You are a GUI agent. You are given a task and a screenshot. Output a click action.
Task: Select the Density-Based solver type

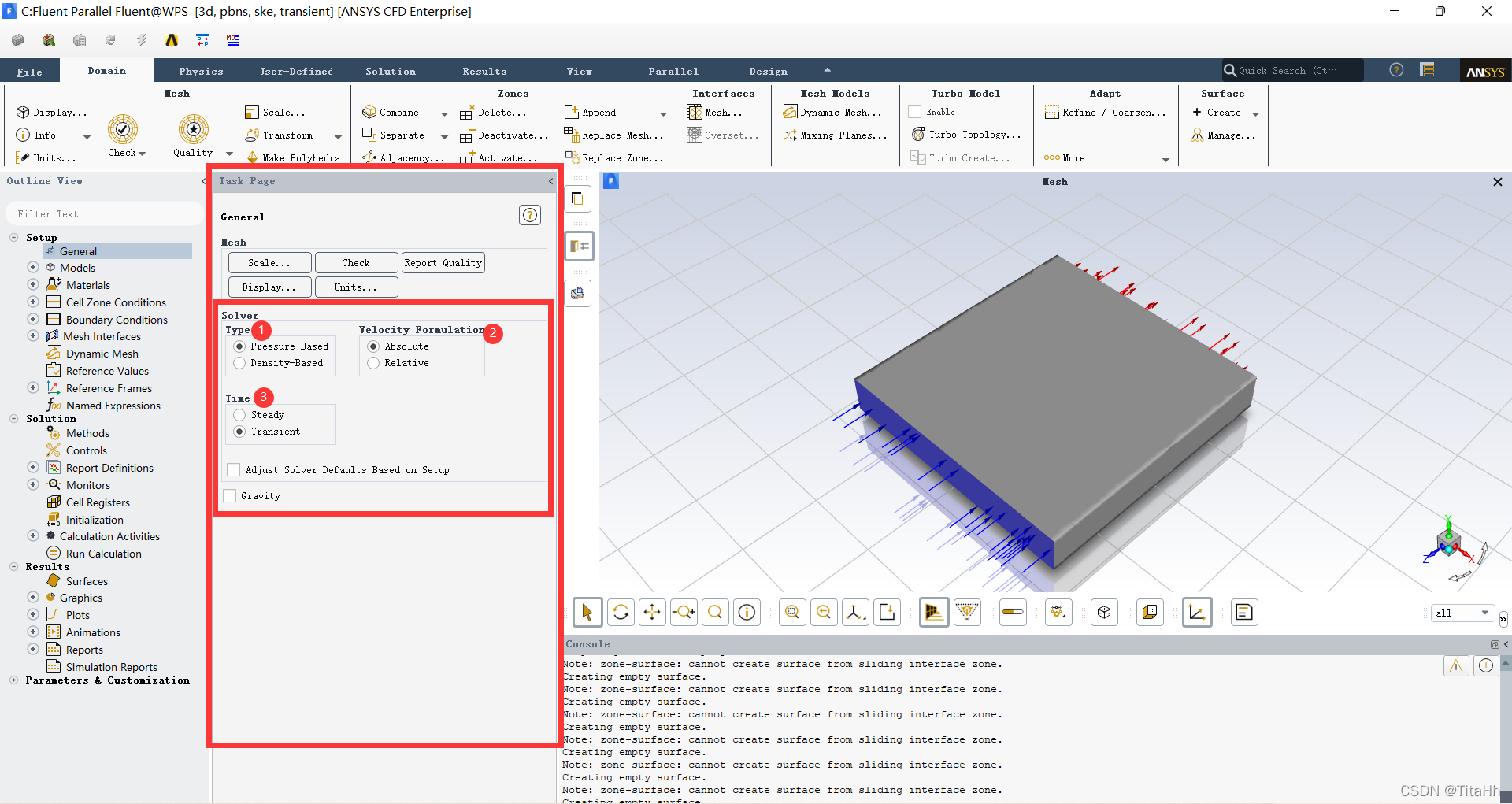pos(240,363)
